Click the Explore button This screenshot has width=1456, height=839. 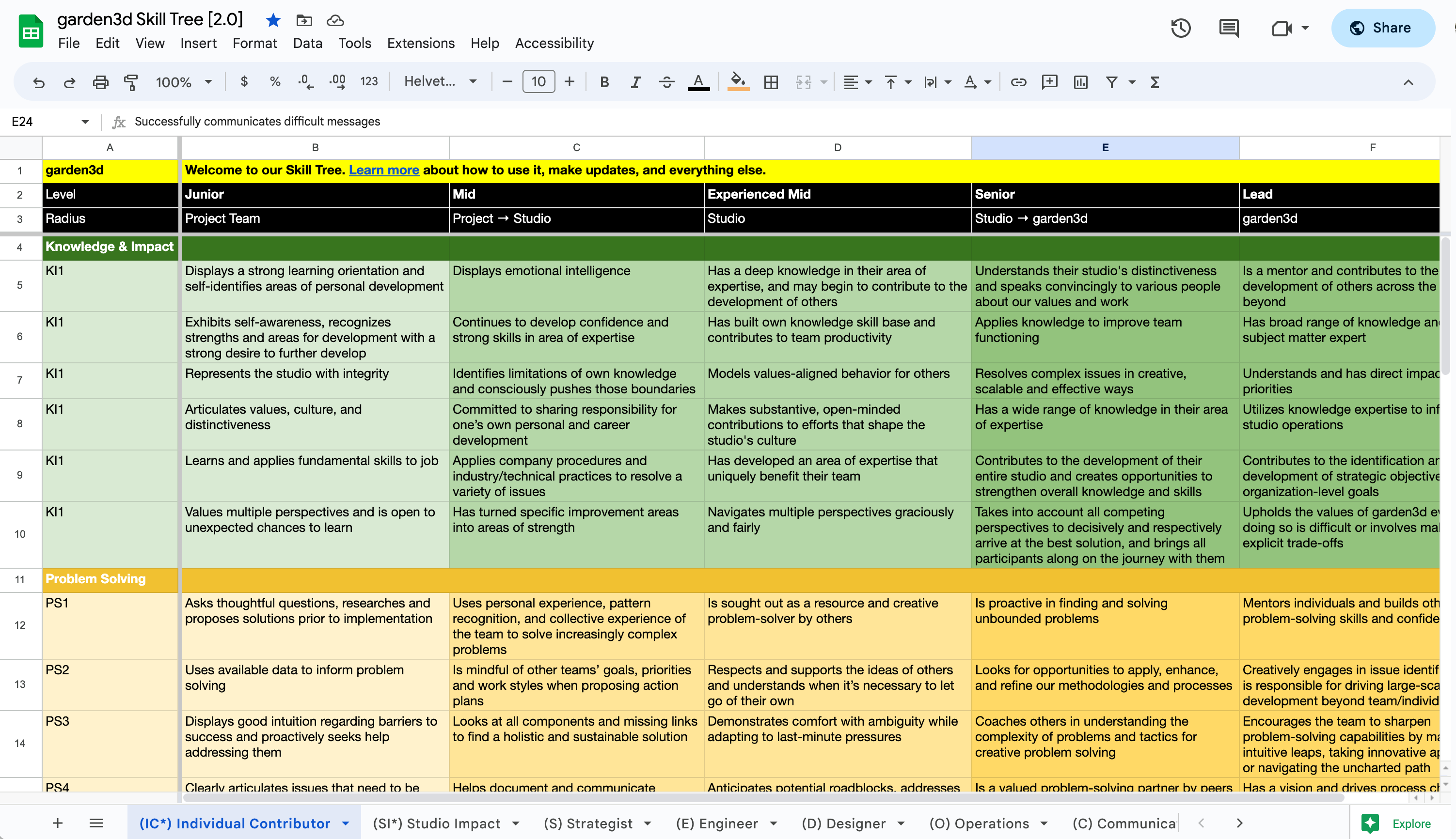pyautogui.click(x=1396, y=823)
